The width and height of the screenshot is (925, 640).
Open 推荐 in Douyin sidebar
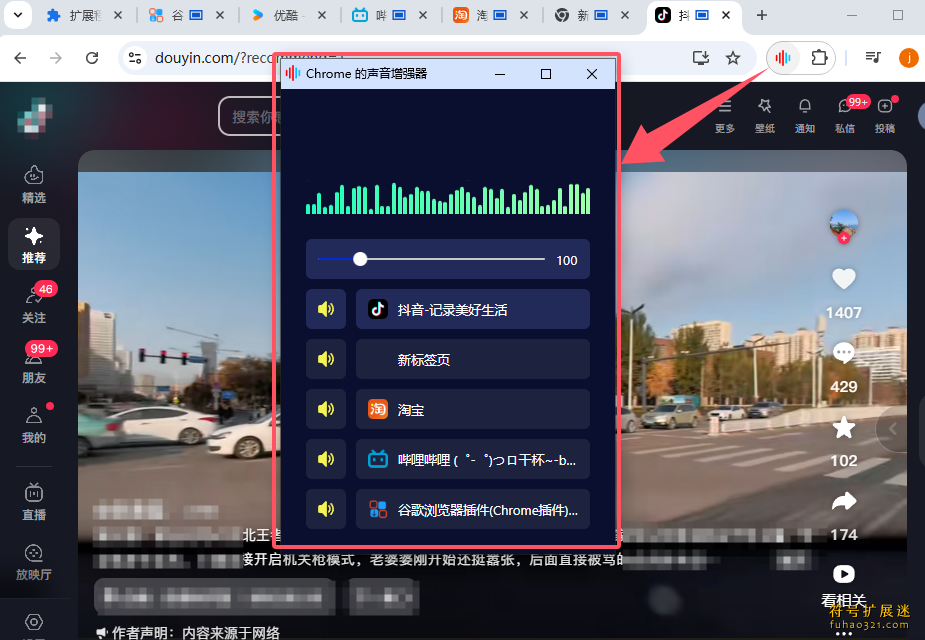(34, 244)
